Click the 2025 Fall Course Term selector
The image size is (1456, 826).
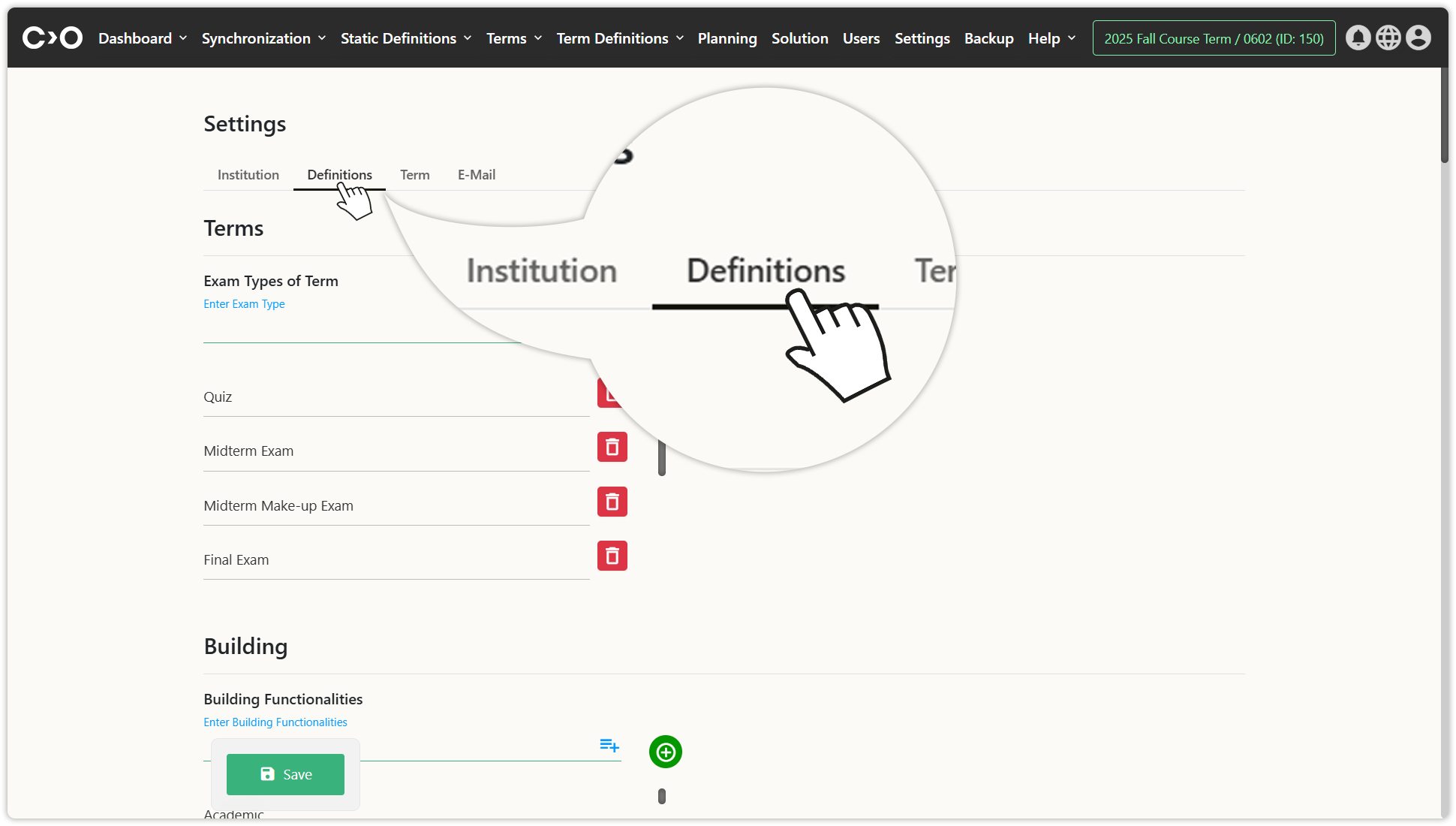(x=1214, y=38)
